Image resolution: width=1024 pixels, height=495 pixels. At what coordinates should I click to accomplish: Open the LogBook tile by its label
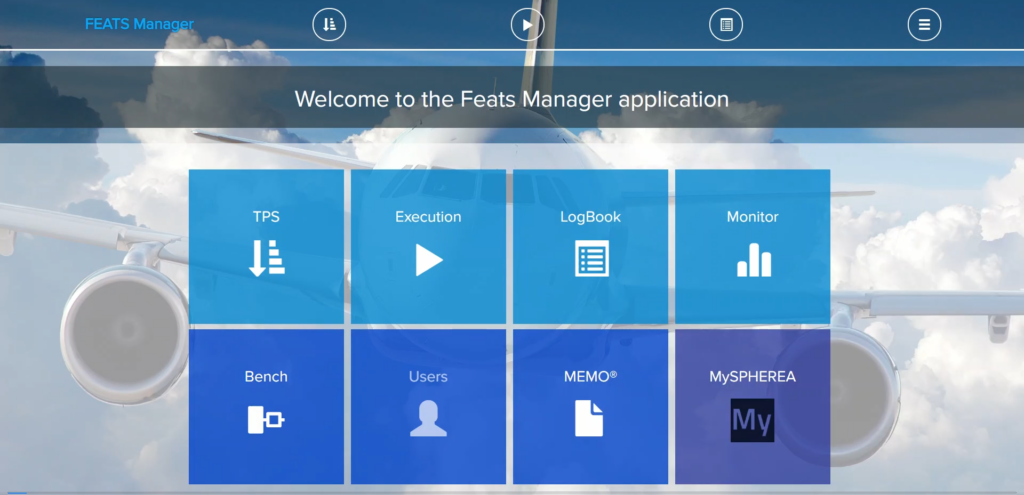[x=590, y=216]
